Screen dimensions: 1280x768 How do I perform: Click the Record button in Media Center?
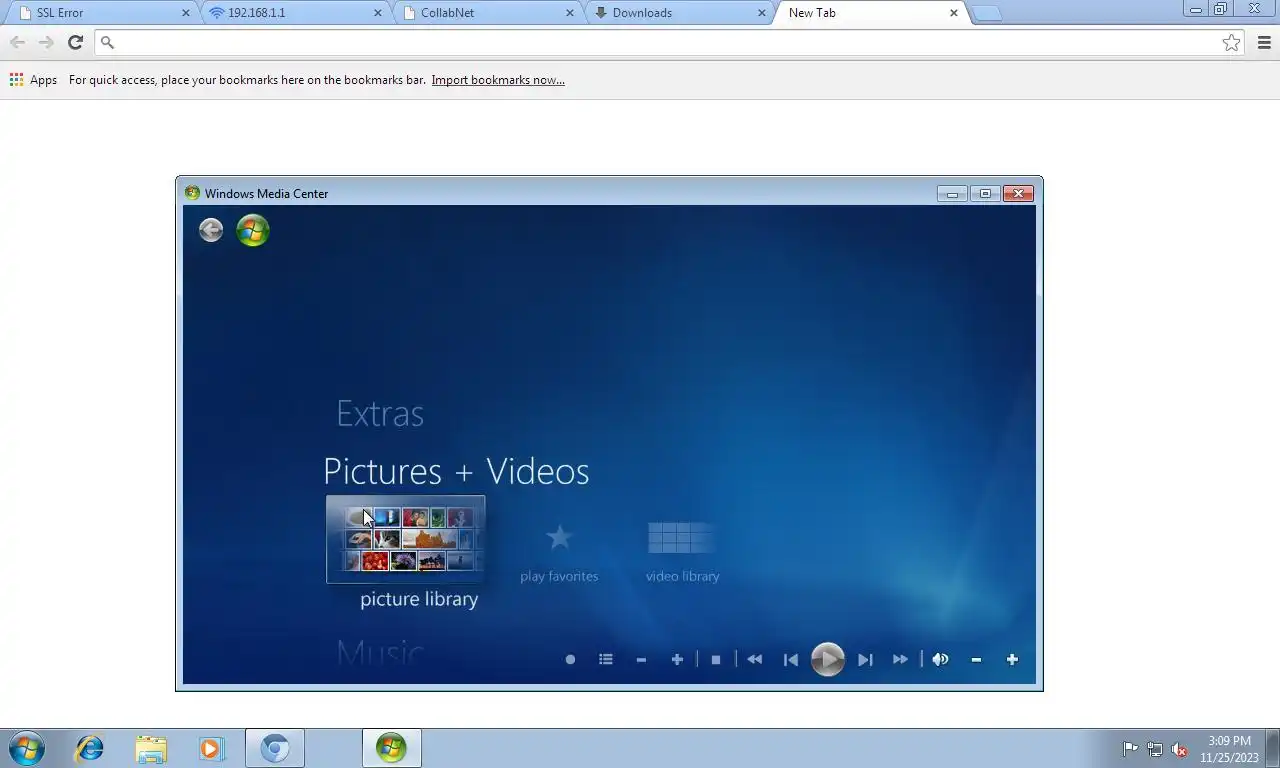pyautogui.click(x=570, y=660)
